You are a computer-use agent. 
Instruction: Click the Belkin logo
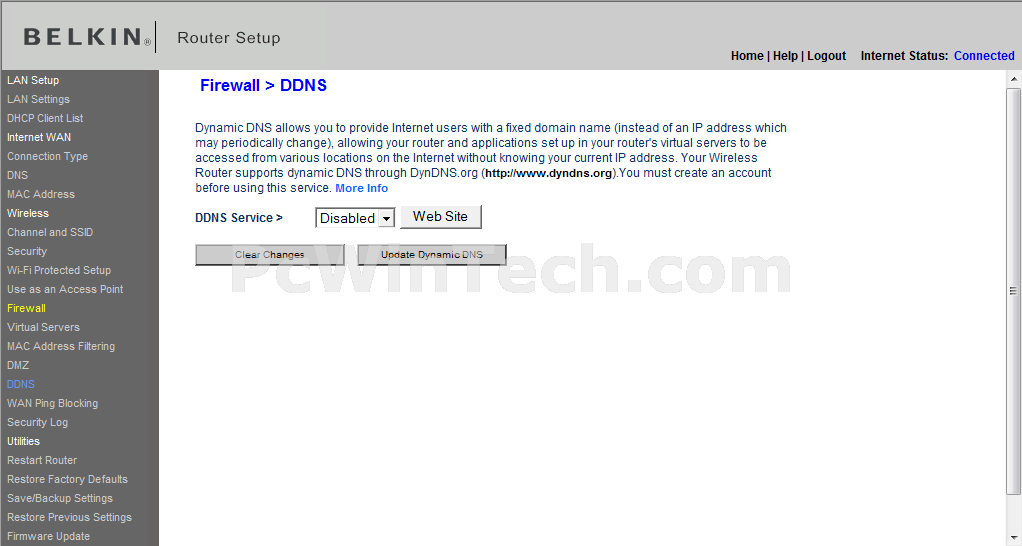point(87,37)
